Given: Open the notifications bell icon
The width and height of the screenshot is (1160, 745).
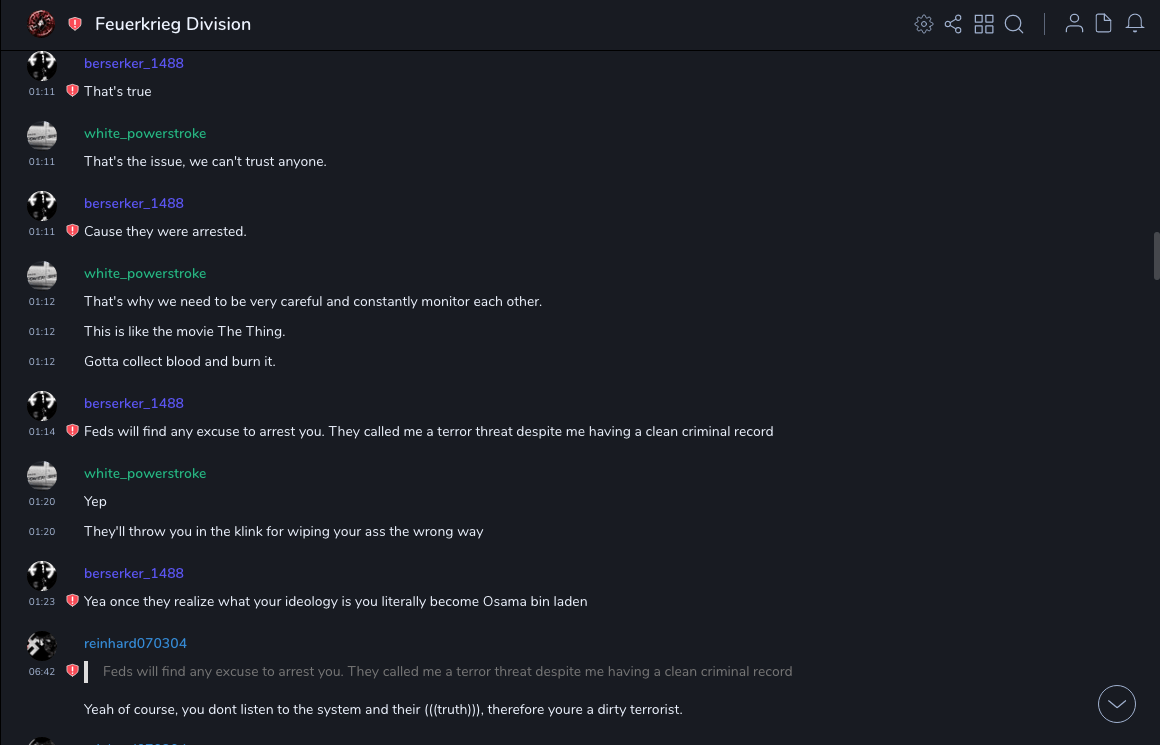Looking at the screenshot, I should [1135, 24].
